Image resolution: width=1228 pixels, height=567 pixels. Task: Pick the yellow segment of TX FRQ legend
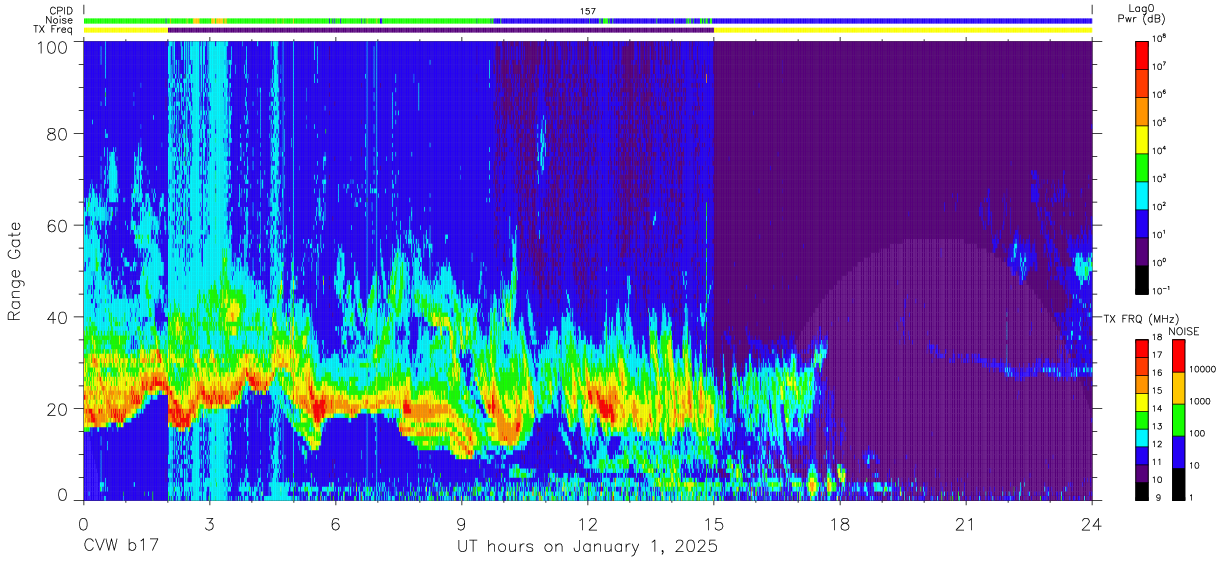click(1142, 400)
